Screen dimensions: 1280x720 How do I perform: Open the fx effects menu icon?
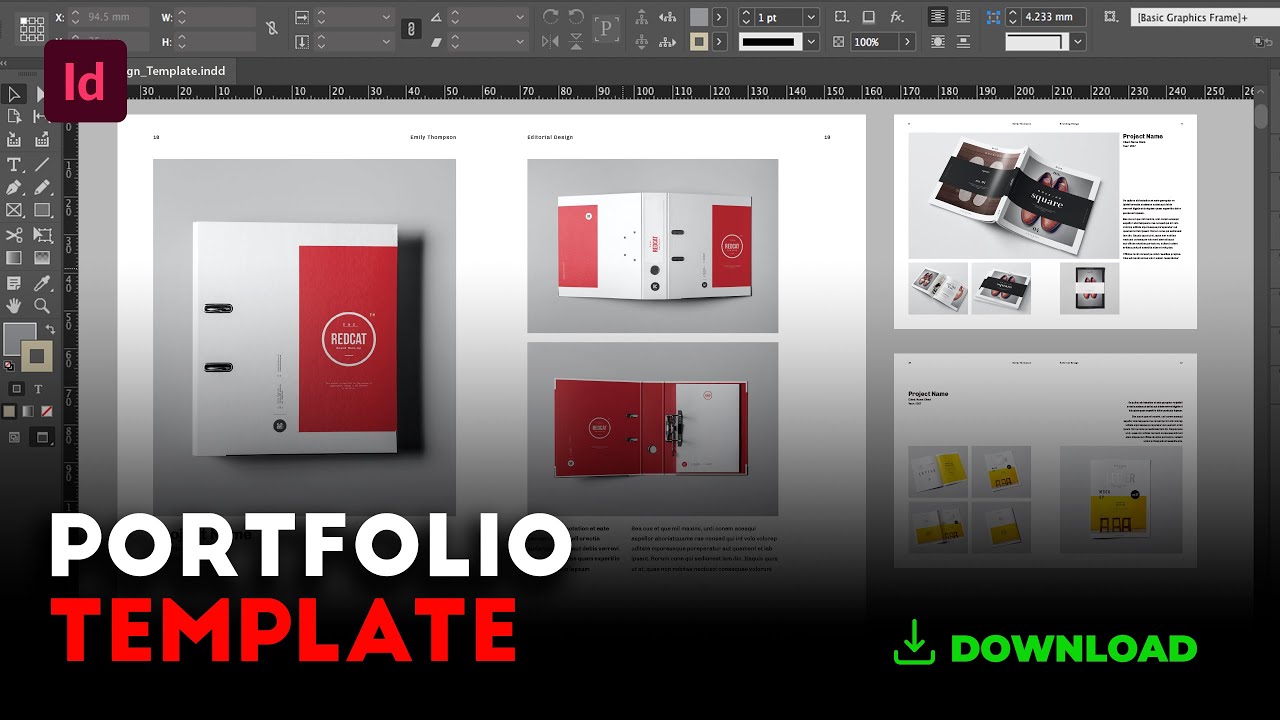[897, 17]
